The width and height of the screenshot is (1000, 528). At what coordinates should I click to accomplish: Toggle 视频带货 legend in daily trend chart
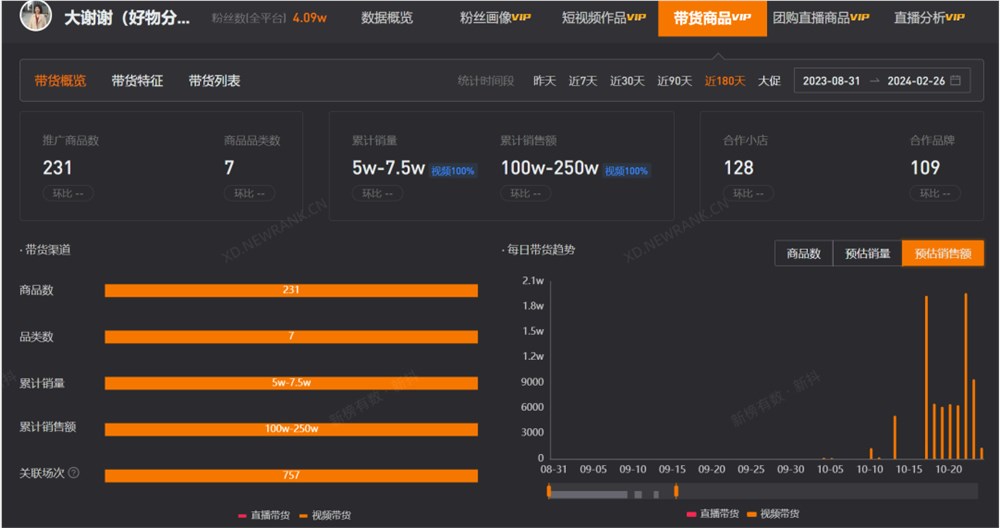pos(773,514)
